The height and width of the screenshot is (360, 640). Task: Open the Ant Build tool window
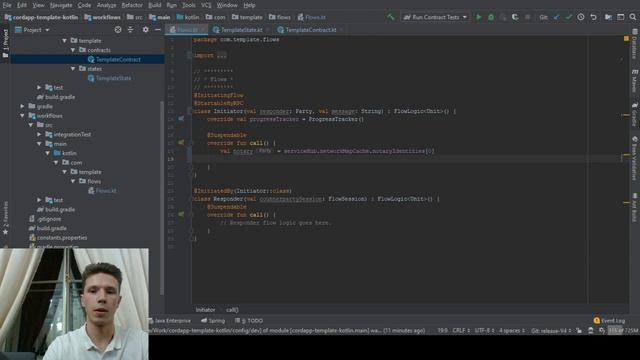pyautogui.click(x=635, y=207)
